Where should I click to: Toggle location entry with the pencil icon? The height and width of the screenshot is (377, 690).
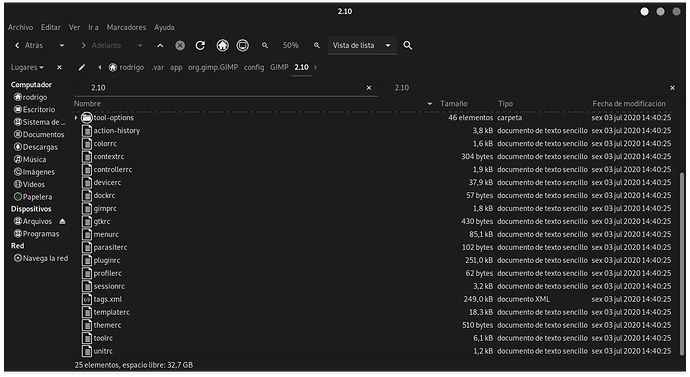point(82,67)
